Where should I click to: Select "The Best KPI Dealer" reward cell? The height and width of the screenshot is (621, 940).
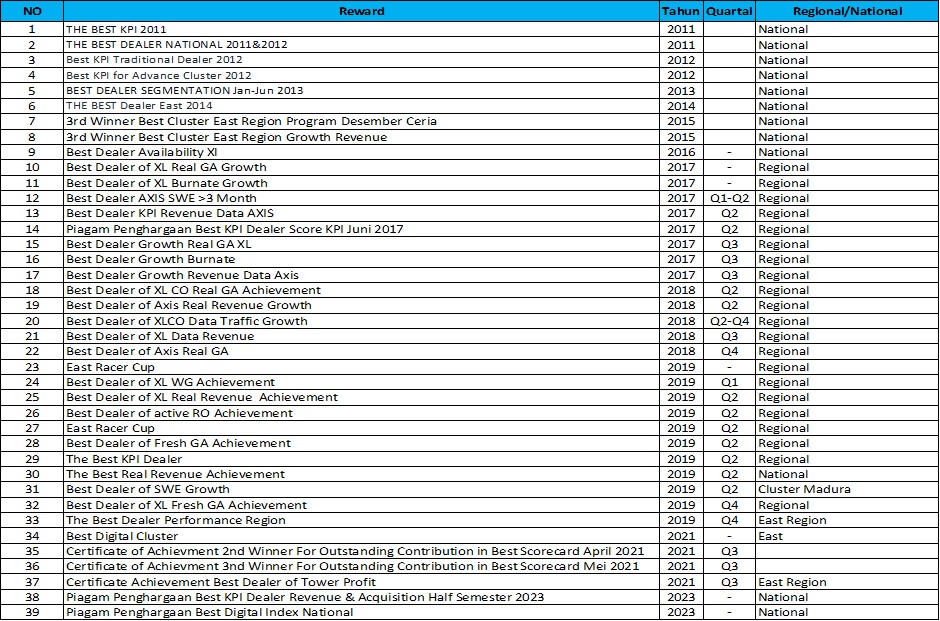pyautogui.click(x=124, y=459)
